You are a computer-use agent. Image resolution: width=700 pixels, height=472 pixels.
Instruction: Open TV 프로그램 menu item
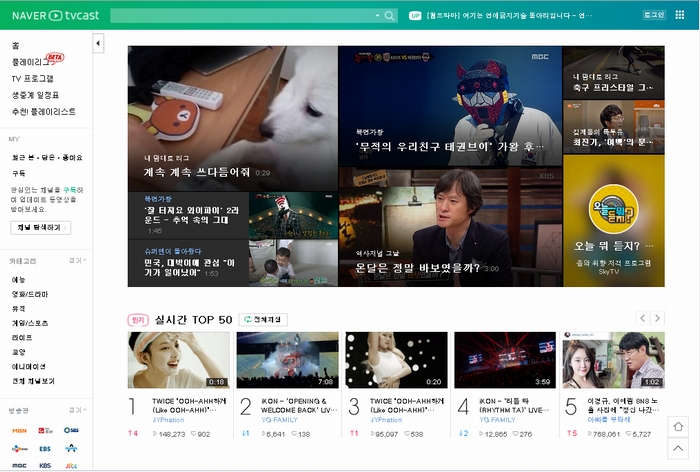(33, 79)
